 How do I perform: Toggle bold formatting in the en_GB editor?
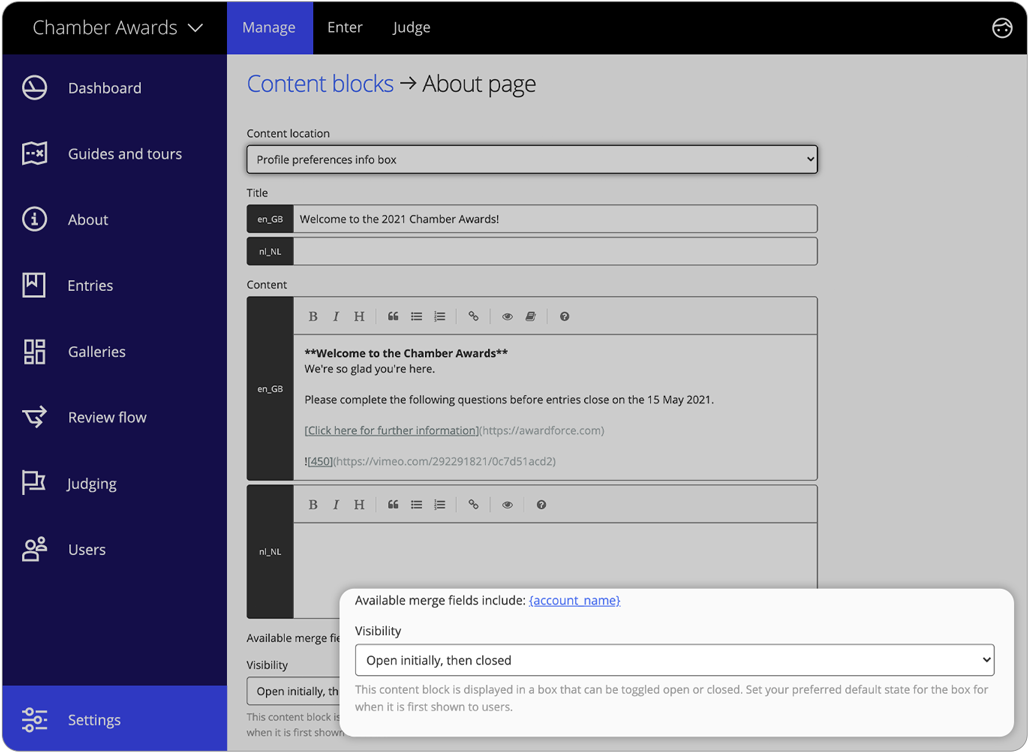pyautogui.click(x=313, y=316)
